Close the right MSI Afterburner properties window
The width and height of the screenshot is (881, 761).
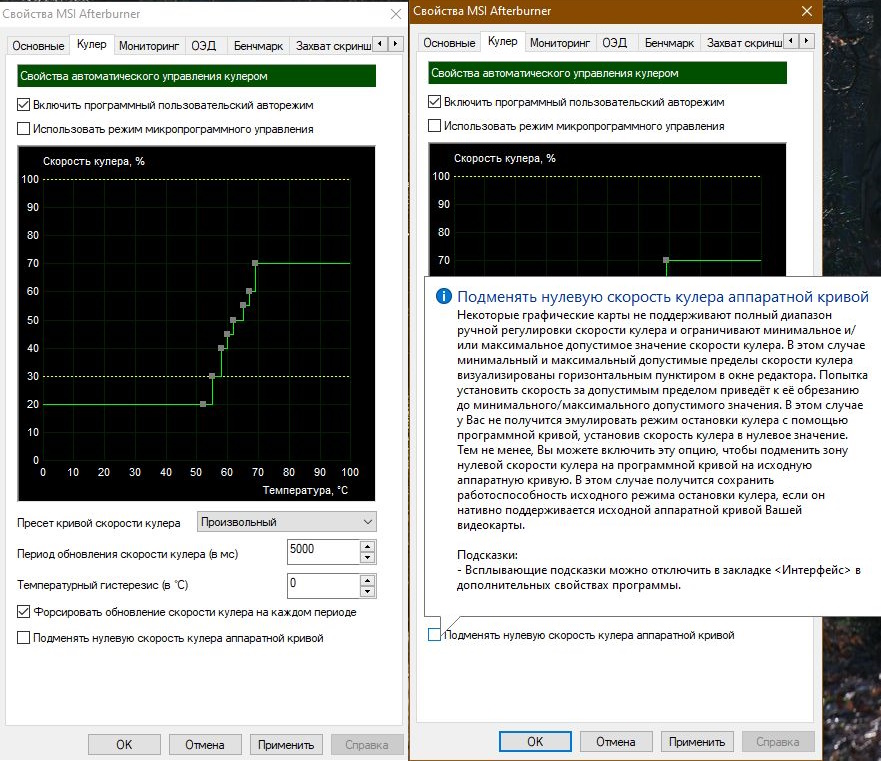coord(807,11)
